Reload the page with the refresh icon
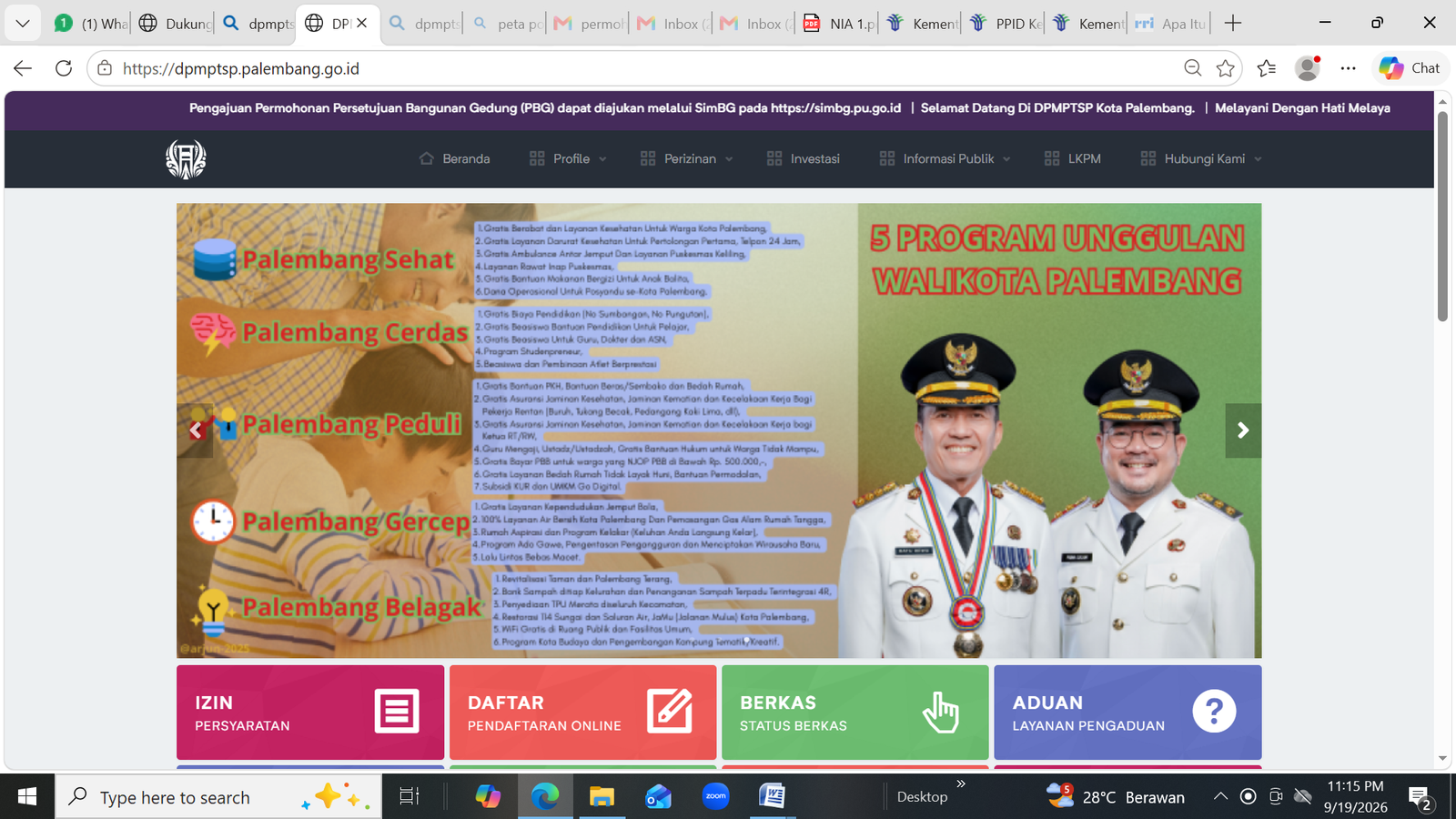 click(64, 68)
